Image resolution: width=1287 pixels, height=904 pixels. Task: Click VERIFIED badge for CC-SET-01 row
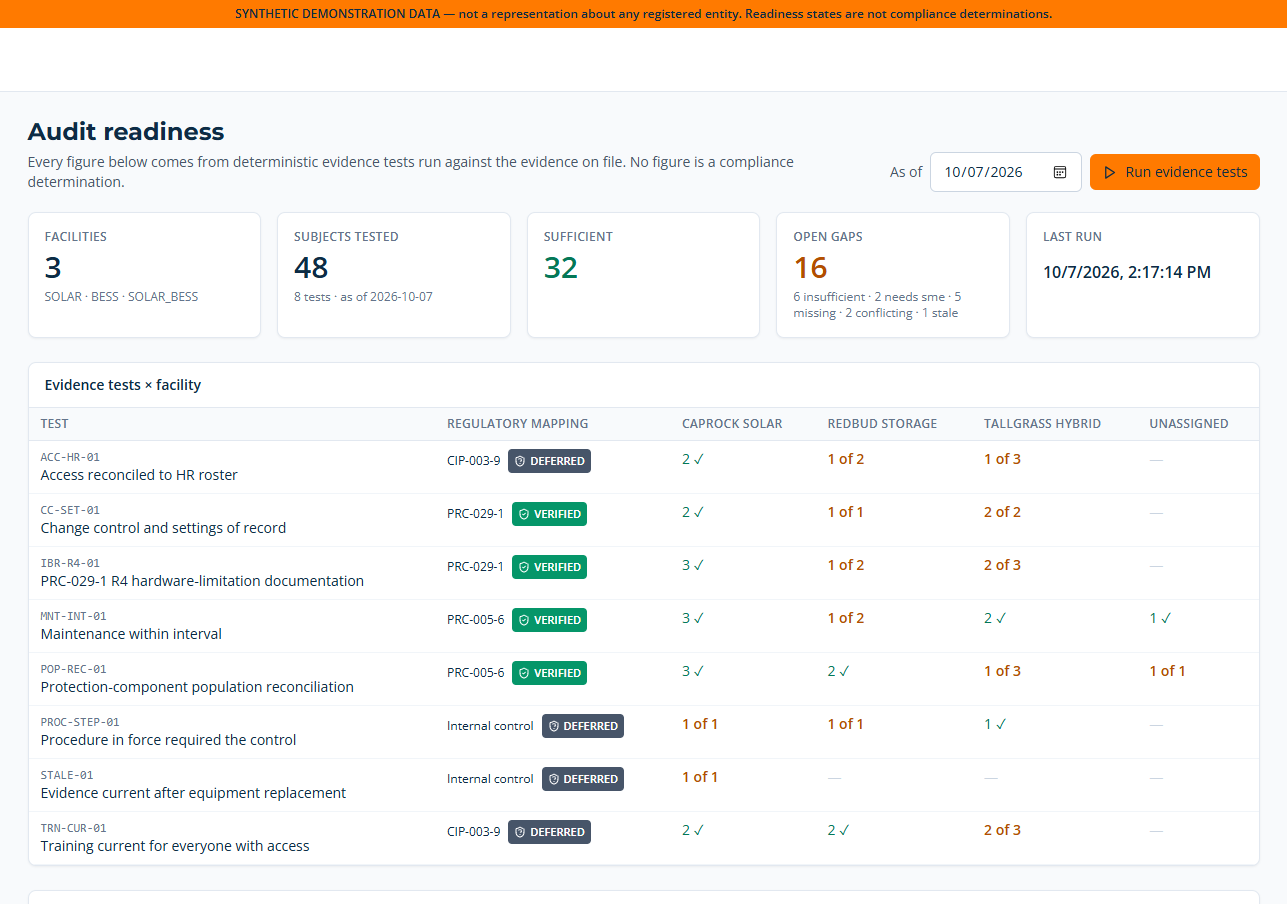pos(549,514)
